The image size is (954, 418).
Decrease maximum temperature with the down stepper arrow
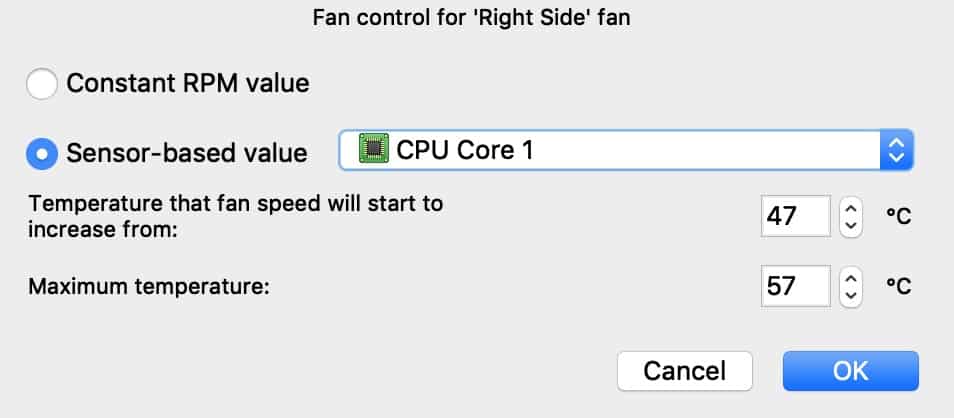tap(851, 296)
